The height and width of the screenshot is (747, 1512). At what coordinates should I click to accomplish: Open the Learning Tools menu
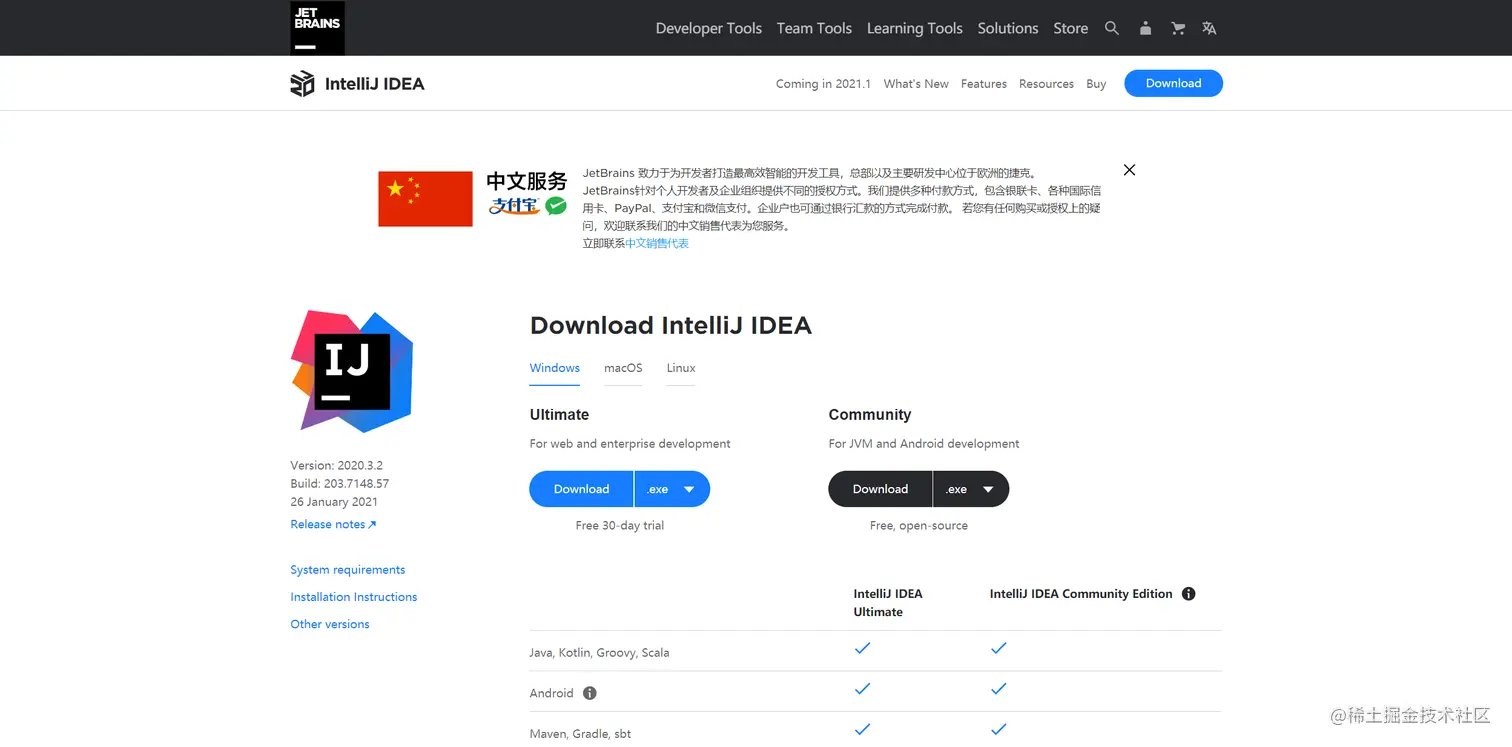click(x=914, y=28)
